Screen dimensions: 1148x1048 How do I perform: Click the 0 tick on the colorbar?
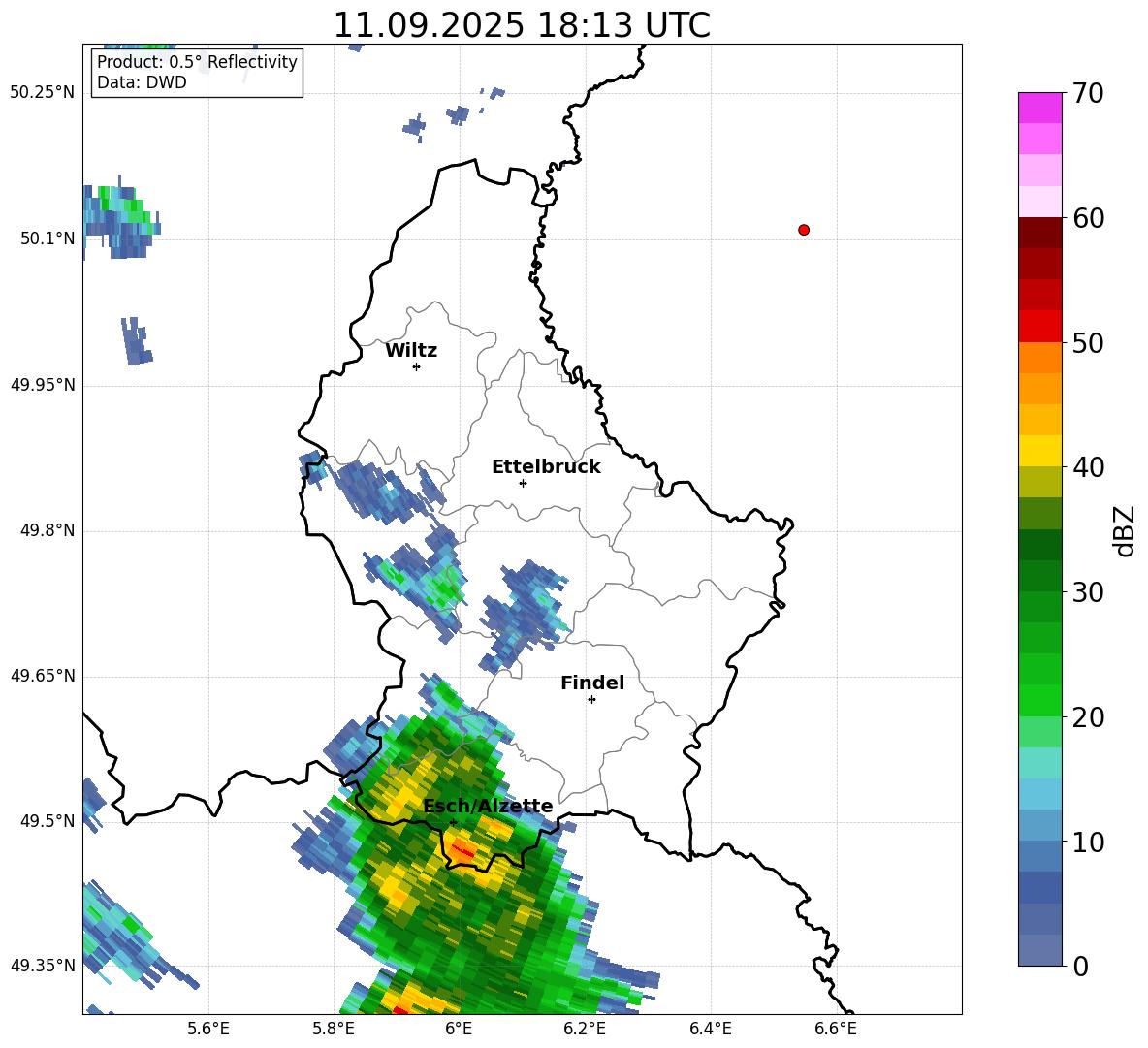pyautogui.click(x=1080, y=967)
